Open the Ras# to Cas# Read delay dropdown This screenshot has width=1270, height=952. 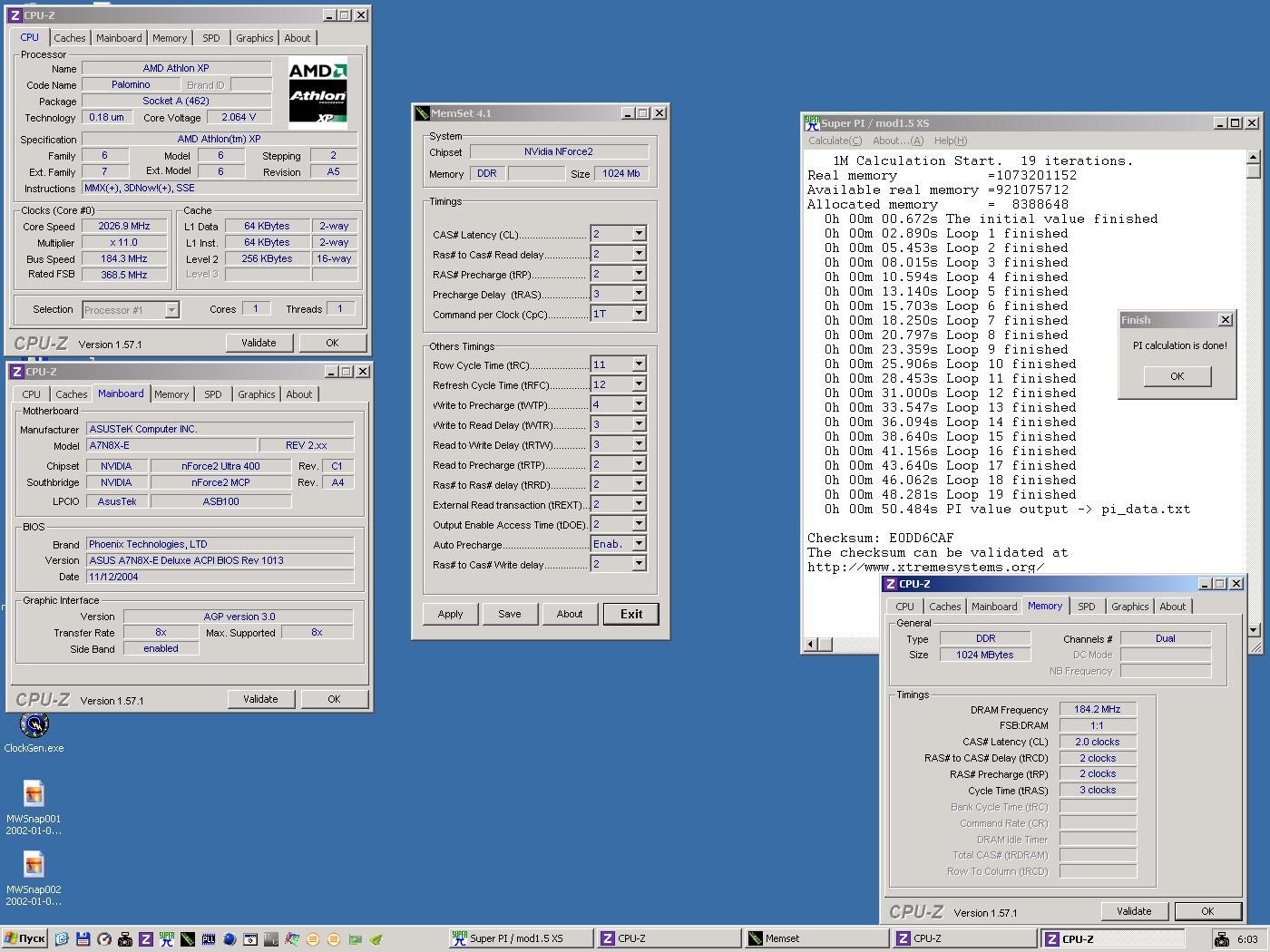point(639,254)
